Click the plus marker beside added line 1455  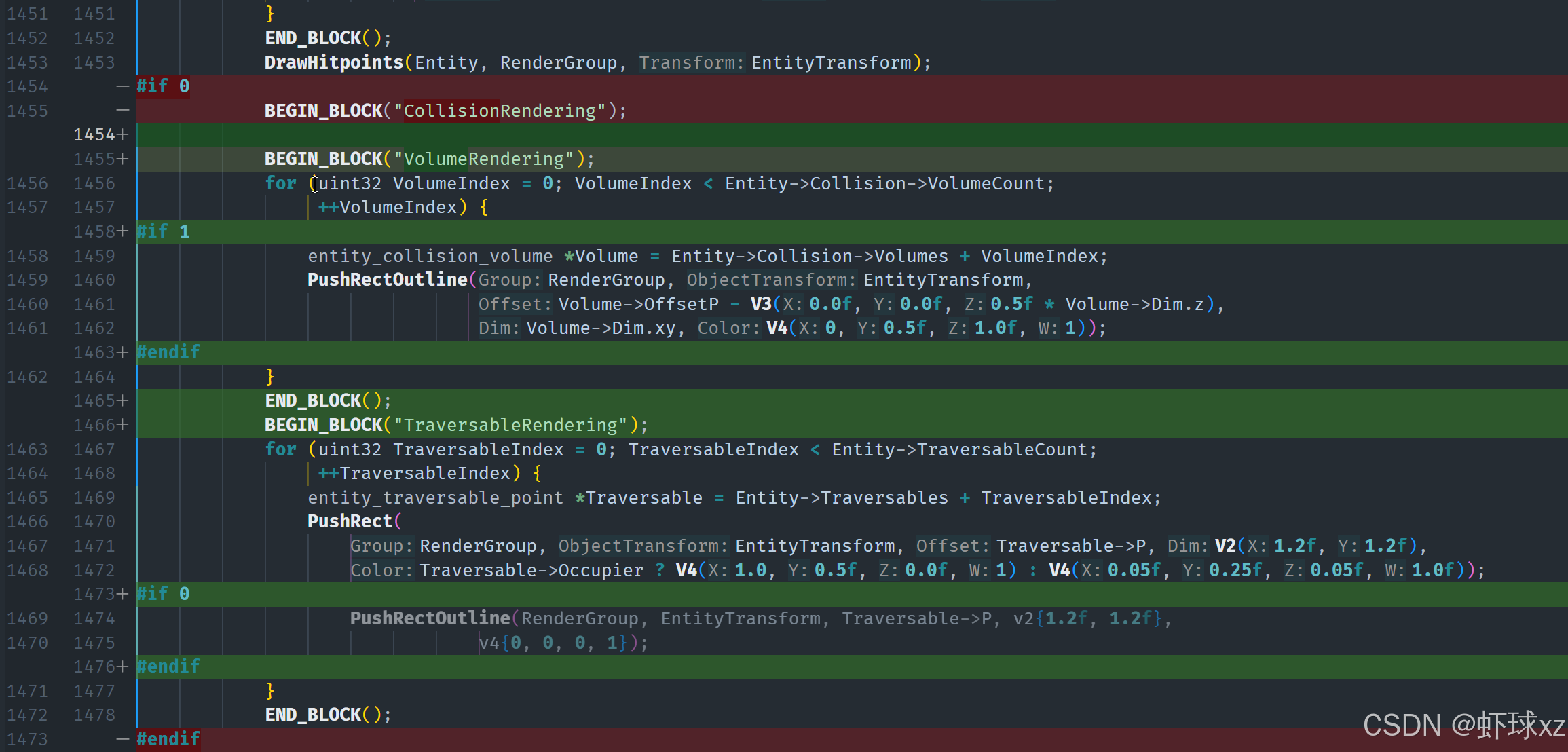(123, 159)
